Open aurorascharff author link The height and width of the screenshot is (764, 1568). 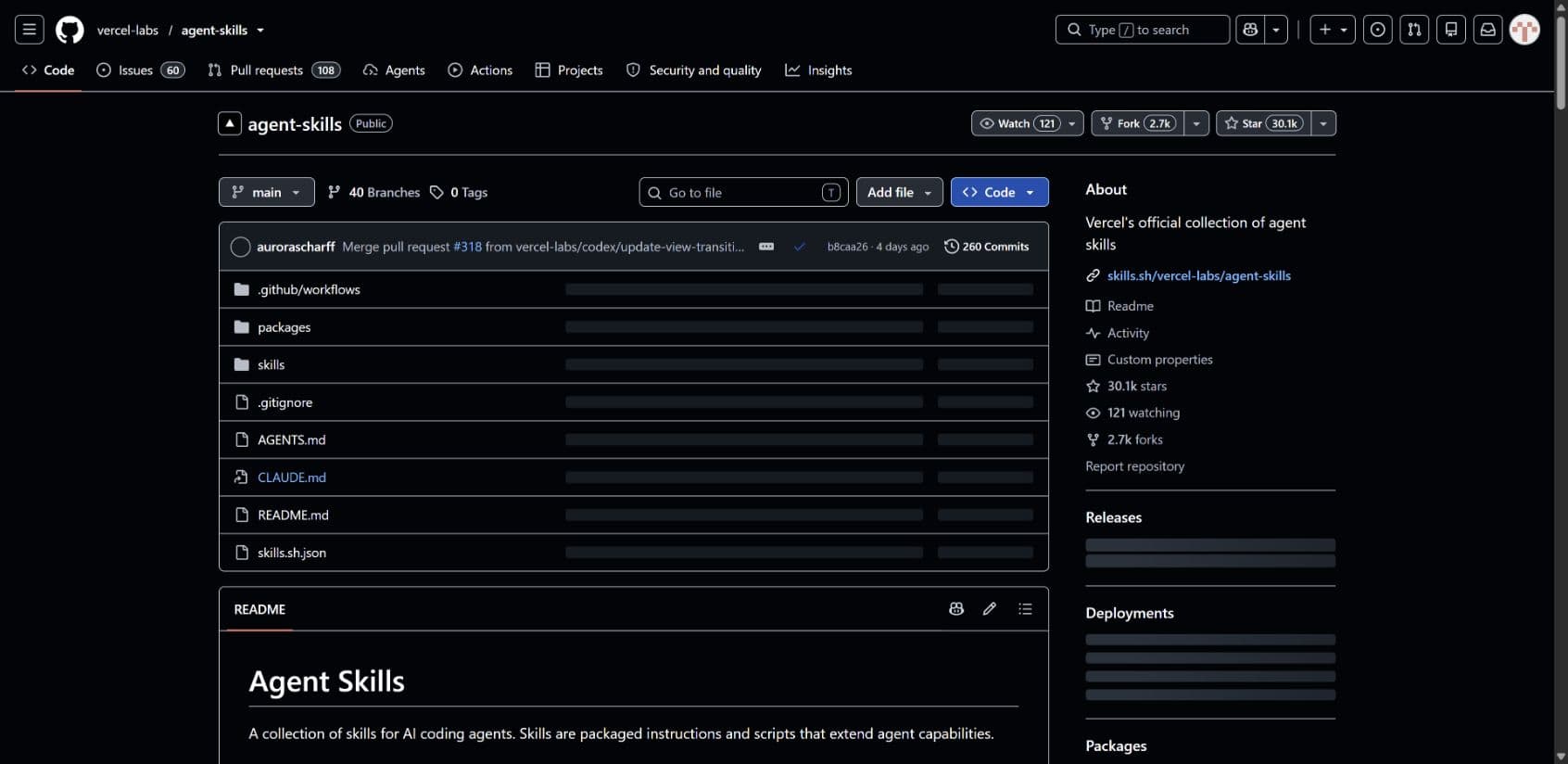pos(296,247)
